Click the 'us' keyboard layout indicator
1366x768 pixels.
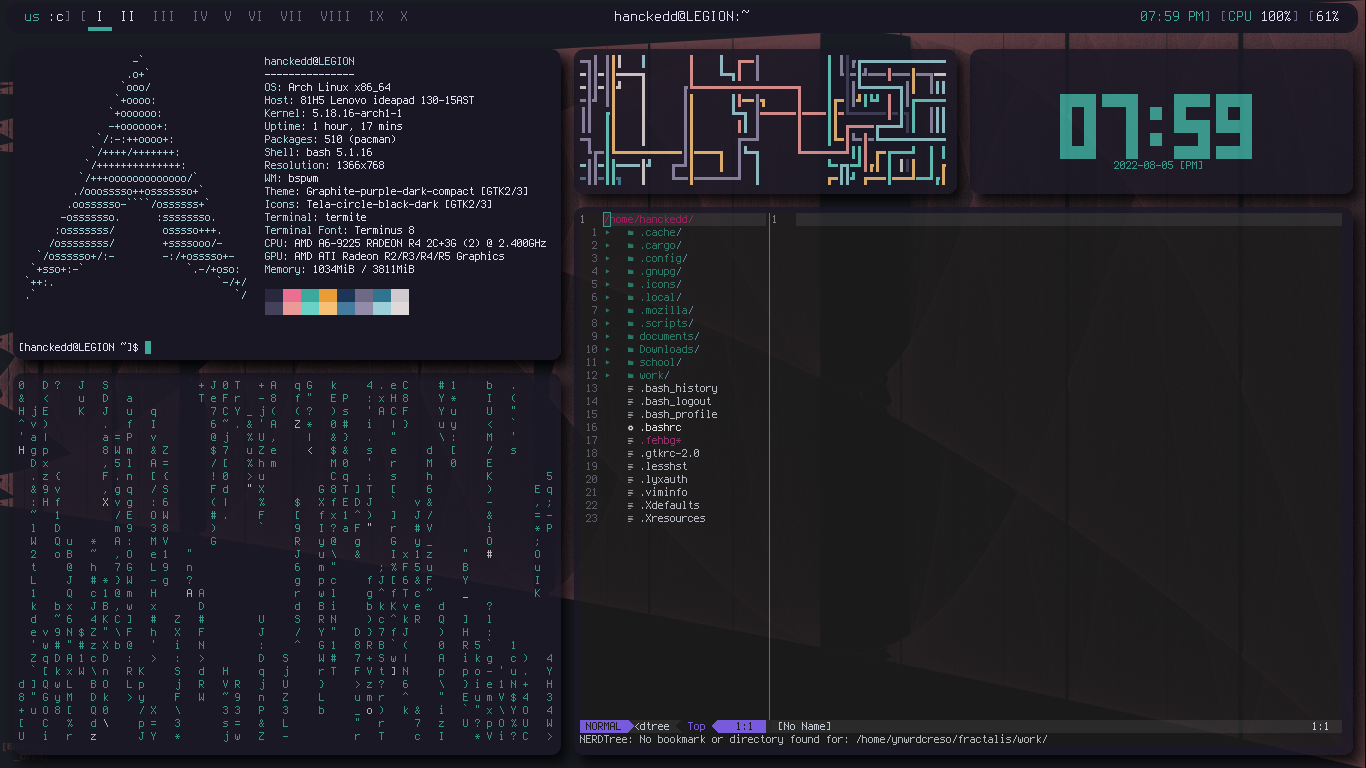(x=30, y=16)
